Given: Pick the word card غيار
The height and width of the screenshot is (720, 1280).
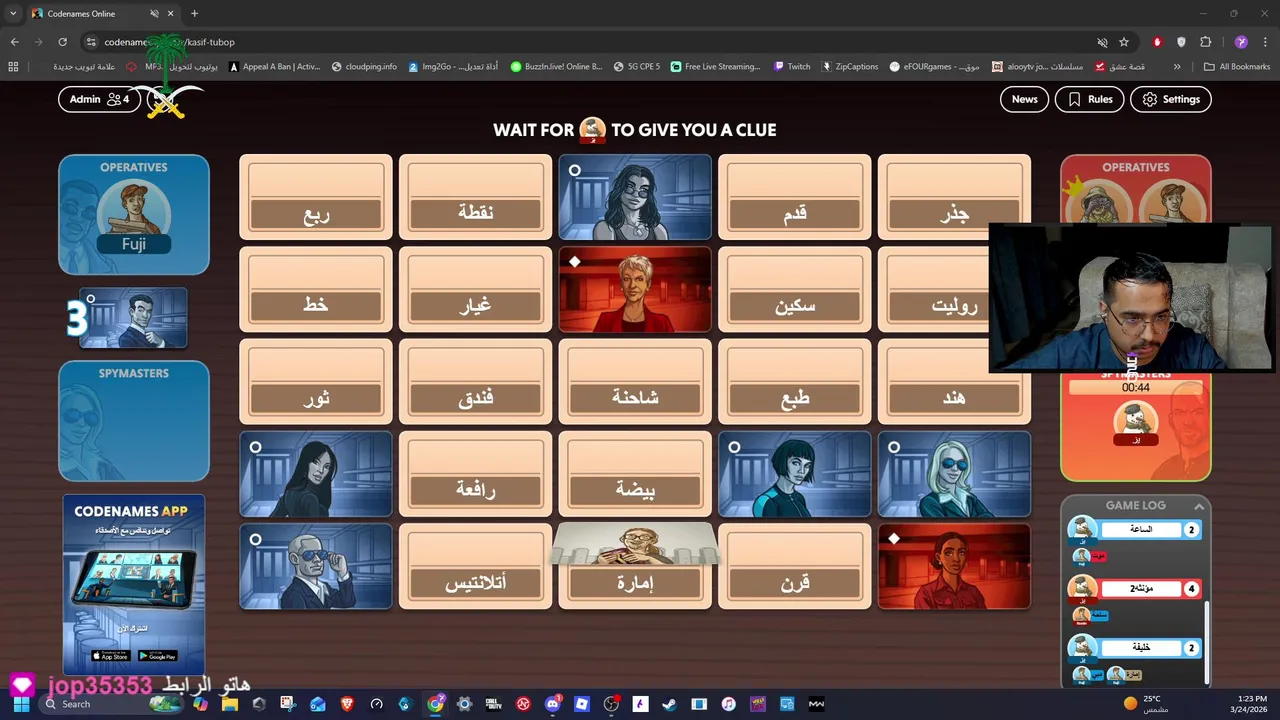Looking at the screenshot, I should pyautogui.click(x=475, y=289).
